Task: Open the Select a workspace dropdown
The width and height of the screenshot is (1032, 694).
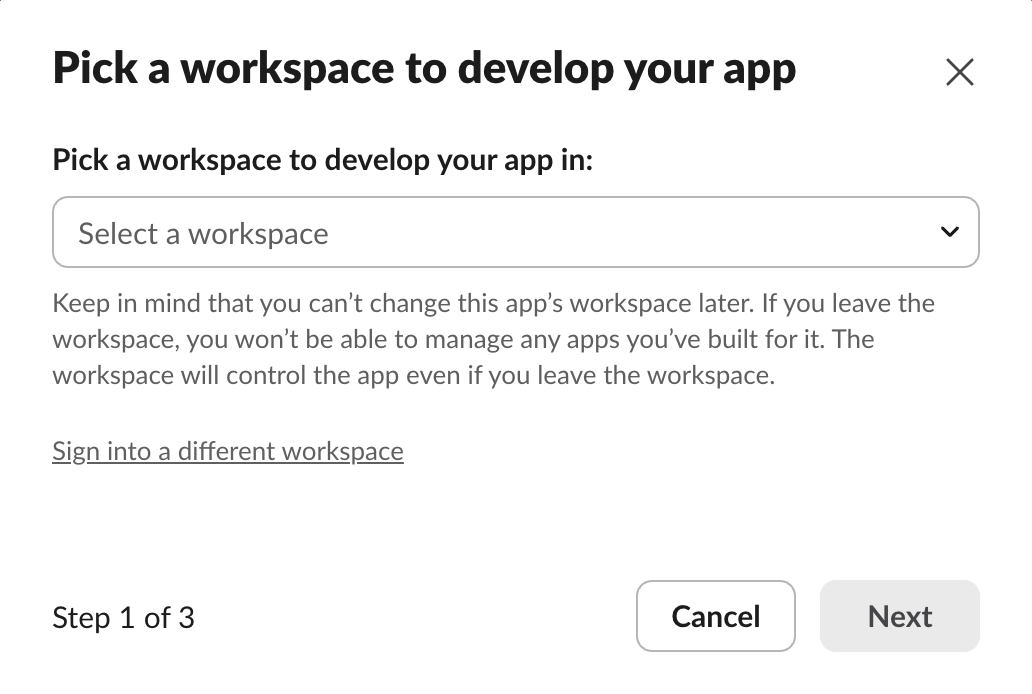Action: click(516, 232)
